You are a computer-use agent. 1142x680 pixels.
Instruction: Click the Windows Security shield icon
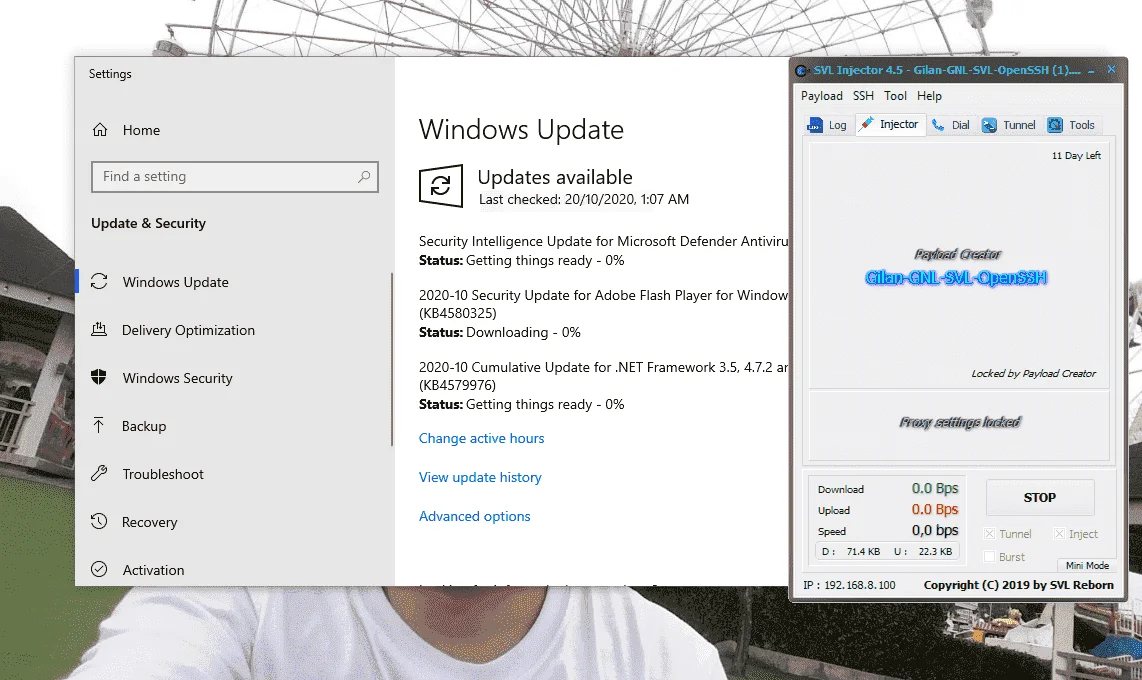pos(99,377)
